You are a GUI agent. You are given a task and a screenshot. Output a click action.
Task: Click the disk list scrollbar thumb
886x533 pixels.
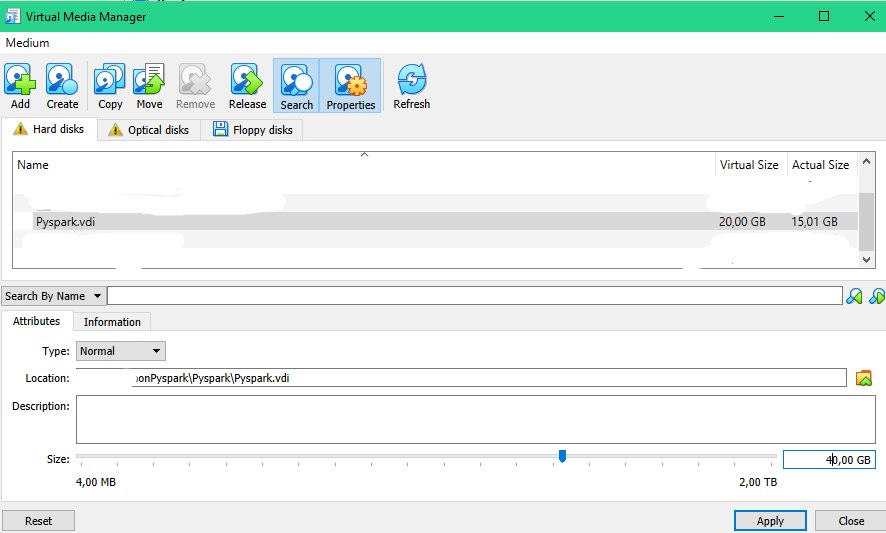pyautogui.click(x=867, y=222)
